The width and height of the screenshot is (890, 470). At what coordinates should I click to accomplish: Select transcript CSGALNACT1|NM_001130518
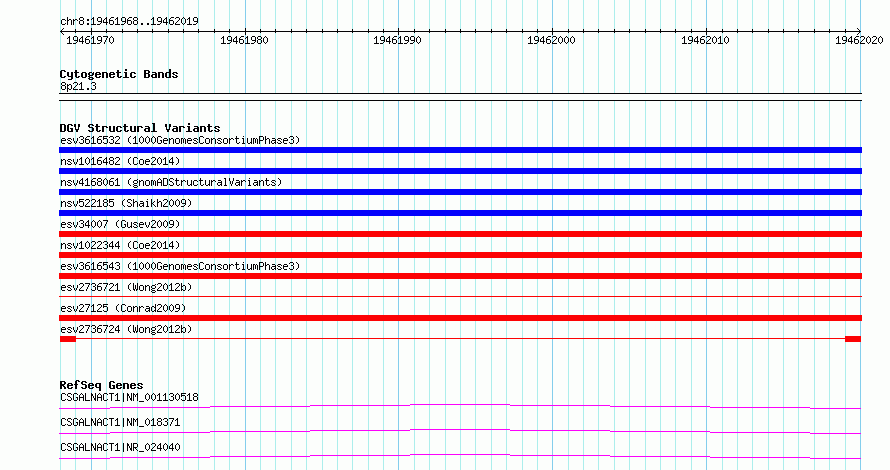[x=129, y=397]
